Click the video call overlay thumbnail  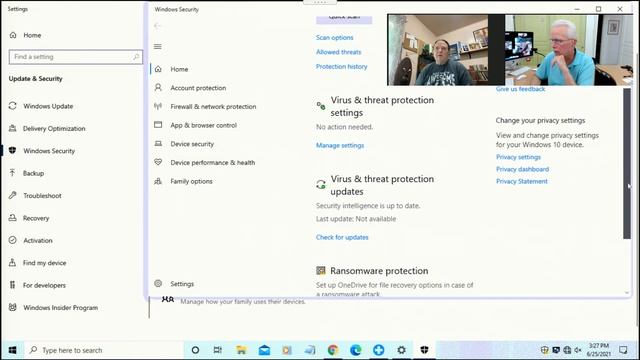coord(510,50)
